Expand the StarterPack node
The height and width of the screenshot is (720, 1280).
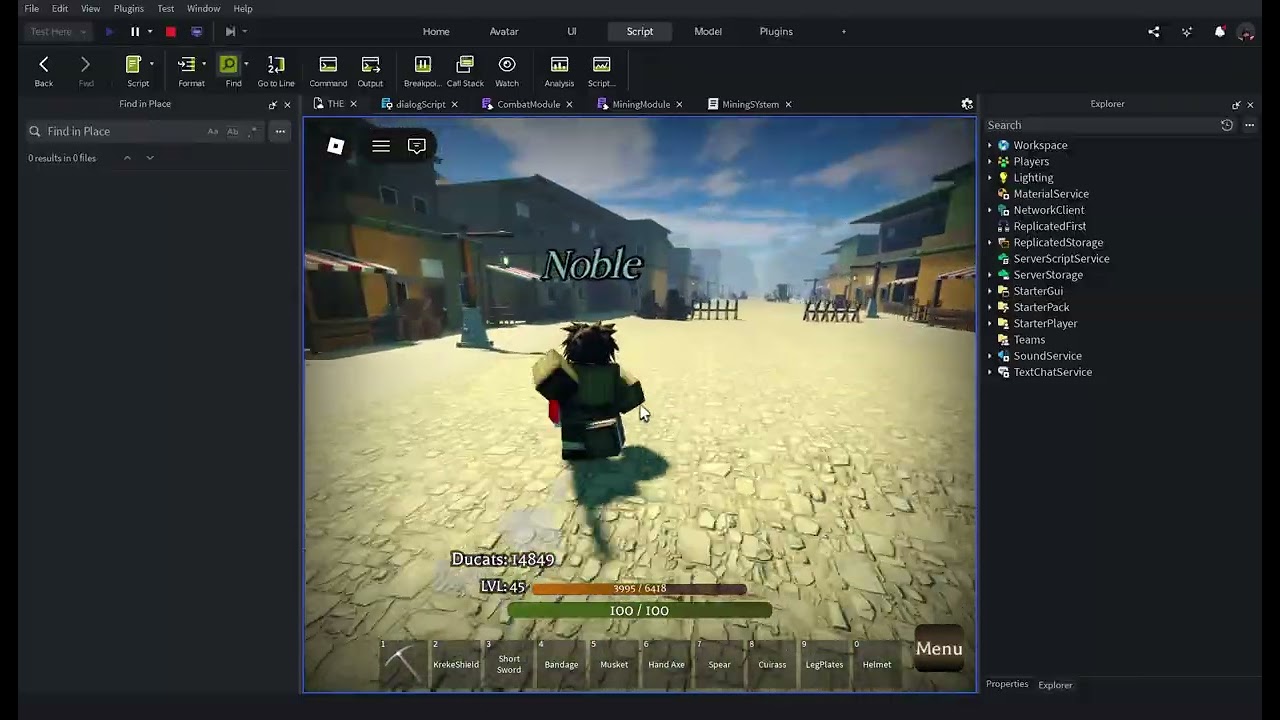pyautogui.click(x=990, y=307)
